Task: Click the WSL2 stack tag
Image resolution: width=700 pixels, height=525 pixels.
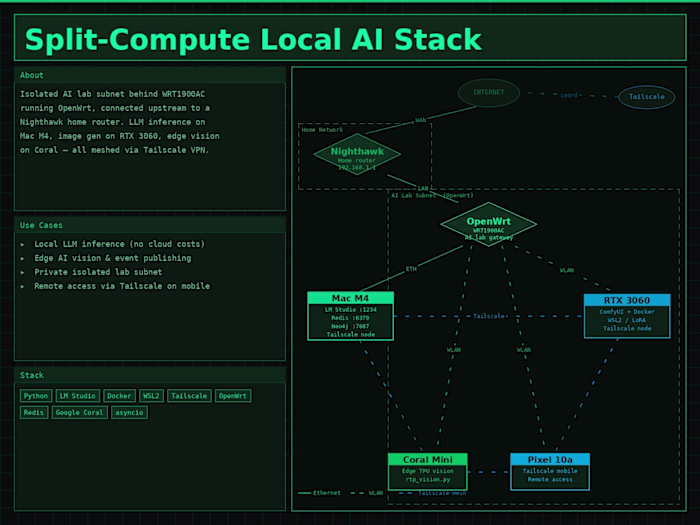Action: pos(151,396)
